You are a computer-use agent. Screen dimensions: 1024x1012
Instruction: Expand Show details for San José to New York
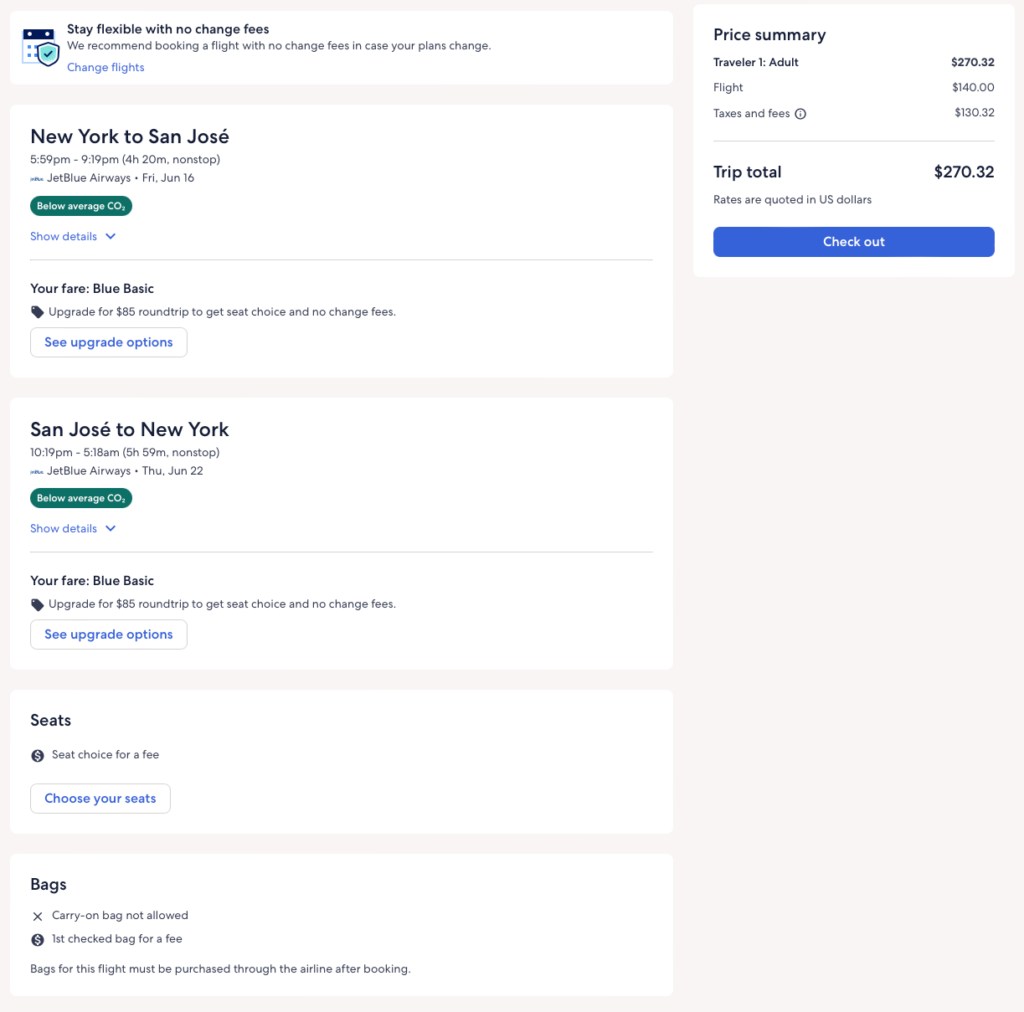[x=73, y=529]
